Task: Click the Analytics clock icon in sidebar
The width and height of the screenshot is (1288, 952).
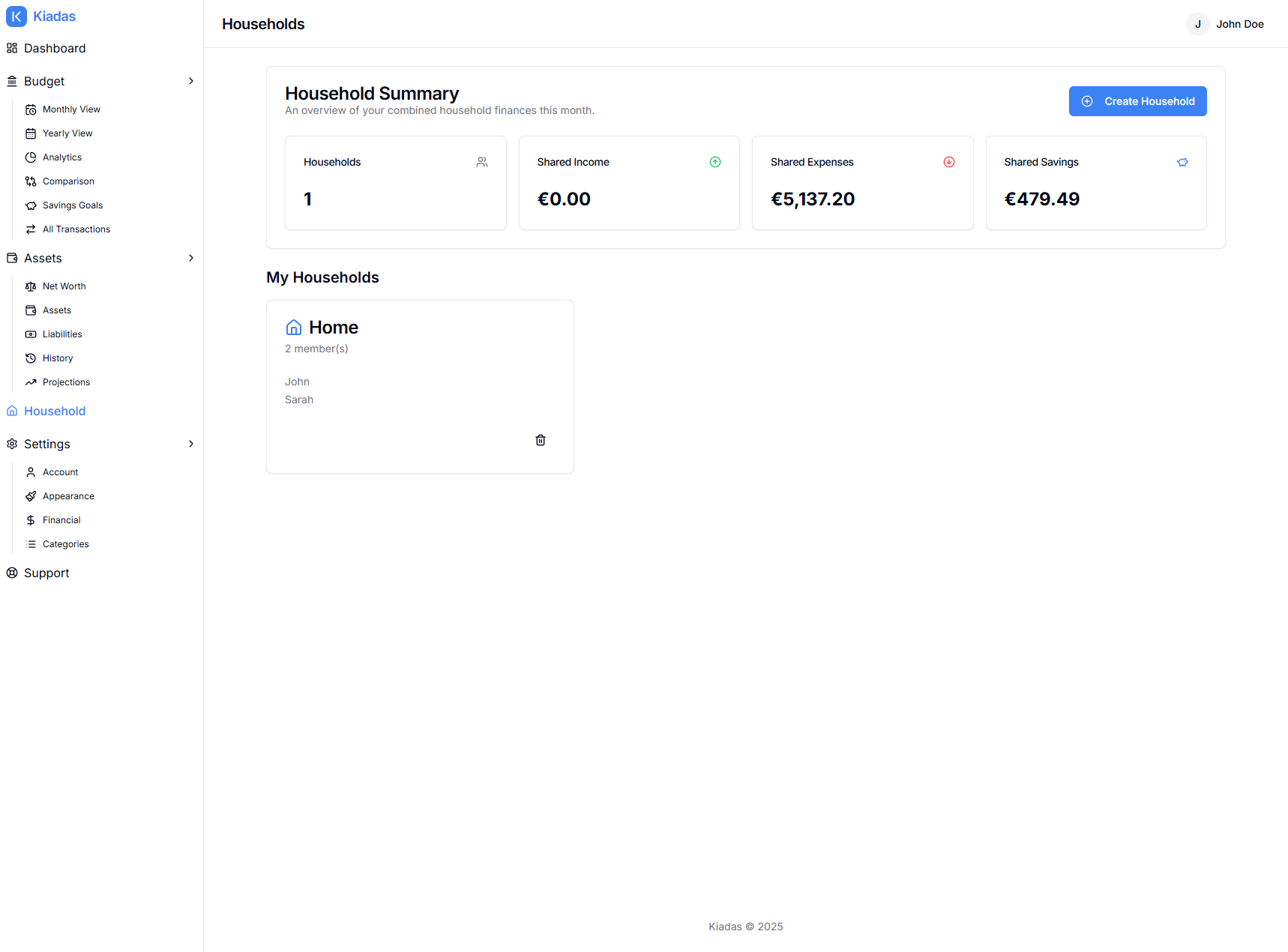Action: tap(31, 157)
